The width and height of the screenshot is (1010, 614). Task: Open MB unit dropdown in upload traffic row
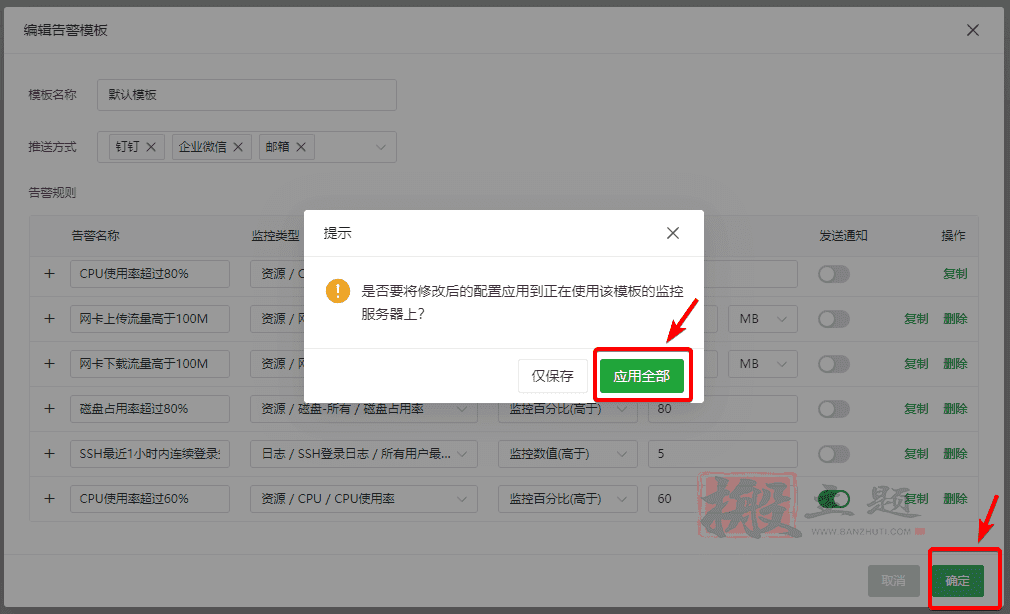click(x=763, y=319)
